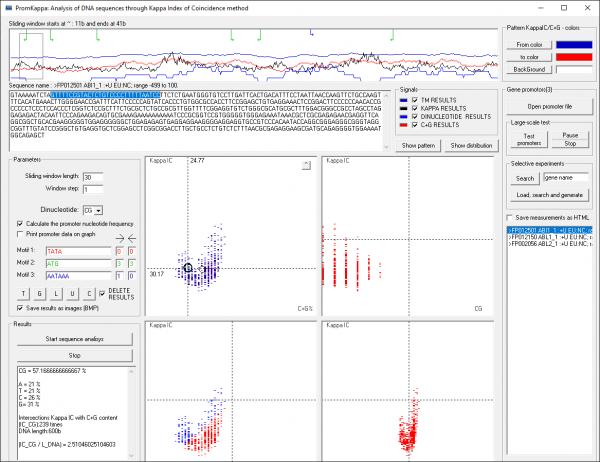Click Show pattern button
The height and width of the screenshot is (462, 600).
coord(418,145)
